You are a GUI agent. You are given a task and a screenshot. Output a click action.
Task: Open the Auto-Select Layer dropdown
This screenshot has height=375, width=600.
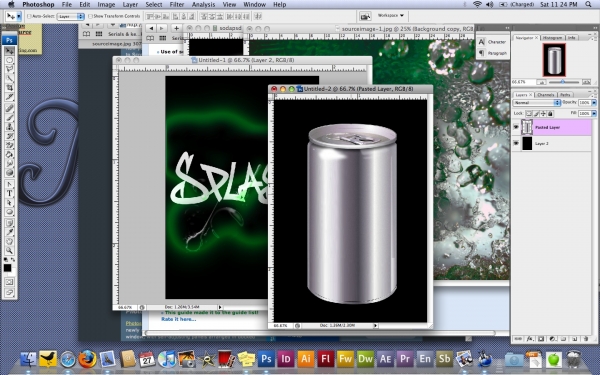71,16
